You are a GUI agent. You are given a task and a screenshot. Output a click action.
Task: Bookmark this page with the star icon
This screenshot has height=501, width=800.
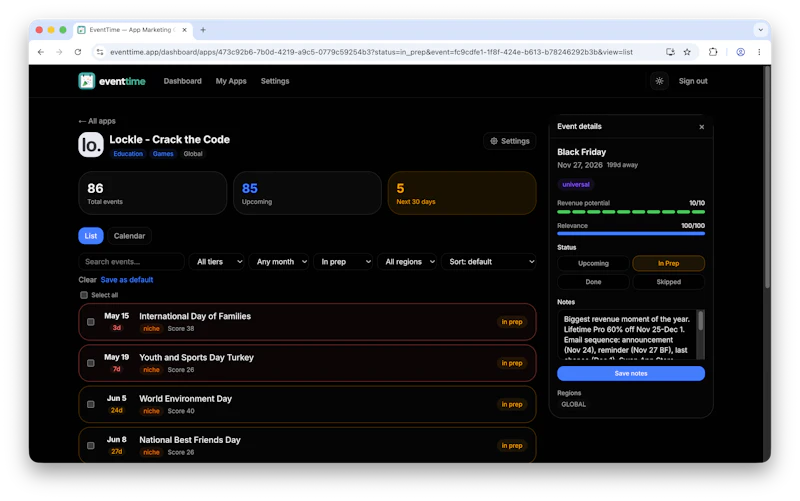[687, 52]
